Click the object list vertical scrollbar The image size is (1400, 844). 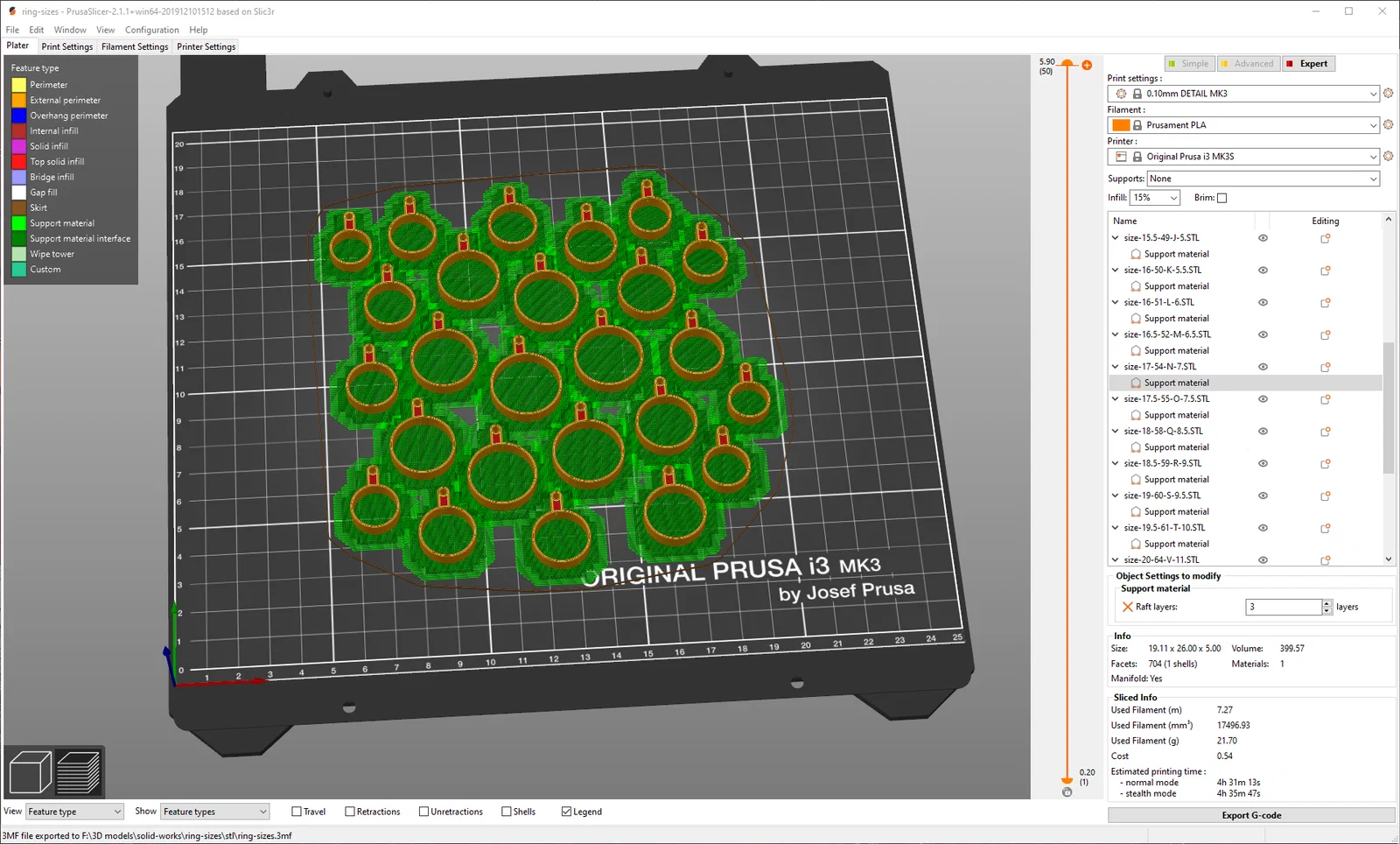coord(1388,408)
